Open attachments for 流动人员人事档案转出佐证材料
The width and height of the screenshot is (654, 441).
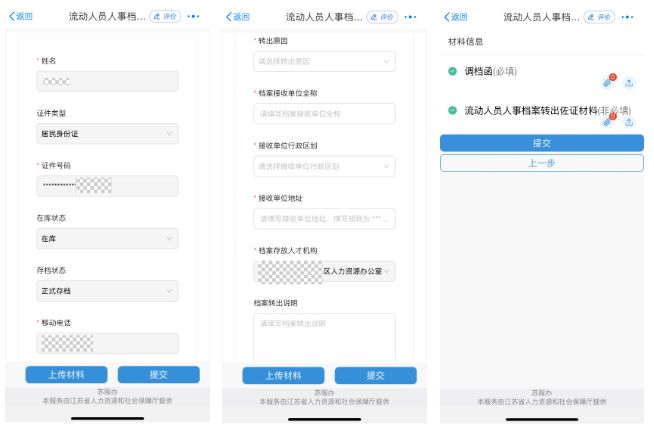tap(608, 121)
